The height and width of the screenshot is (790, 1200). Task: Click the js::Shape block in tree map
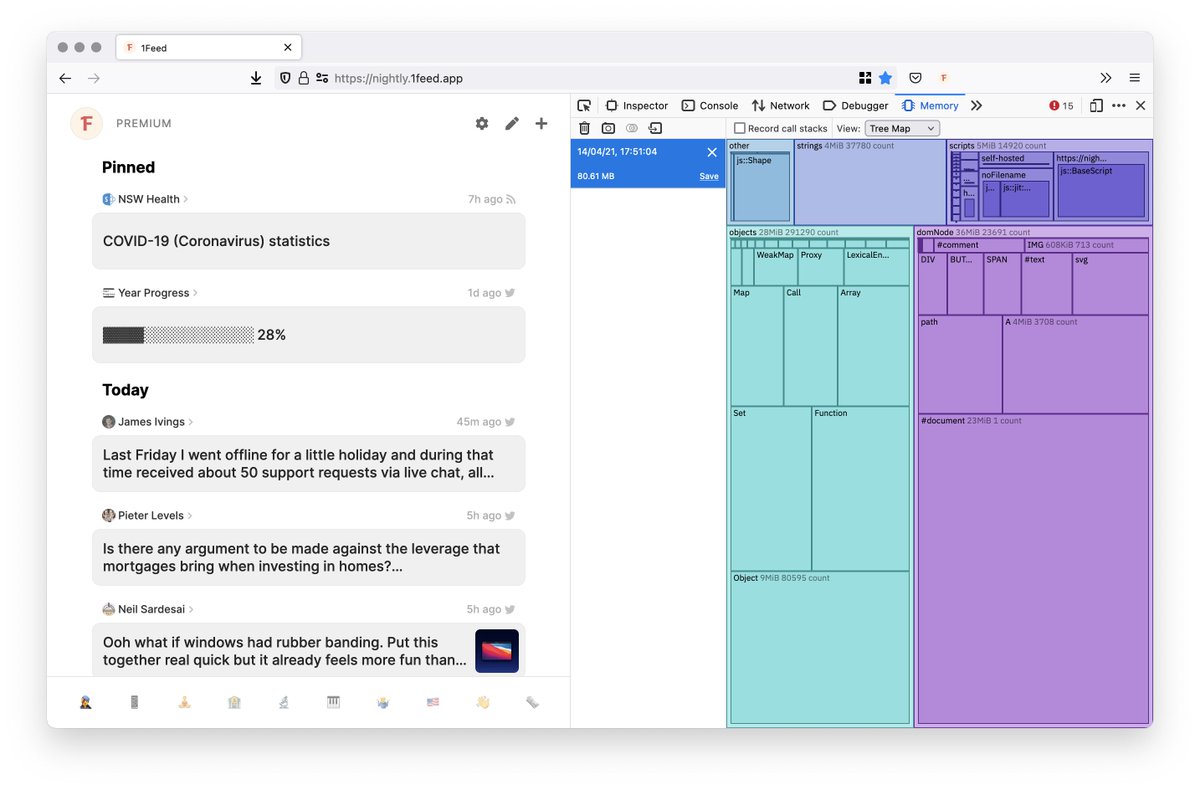[x=762, y=187]
